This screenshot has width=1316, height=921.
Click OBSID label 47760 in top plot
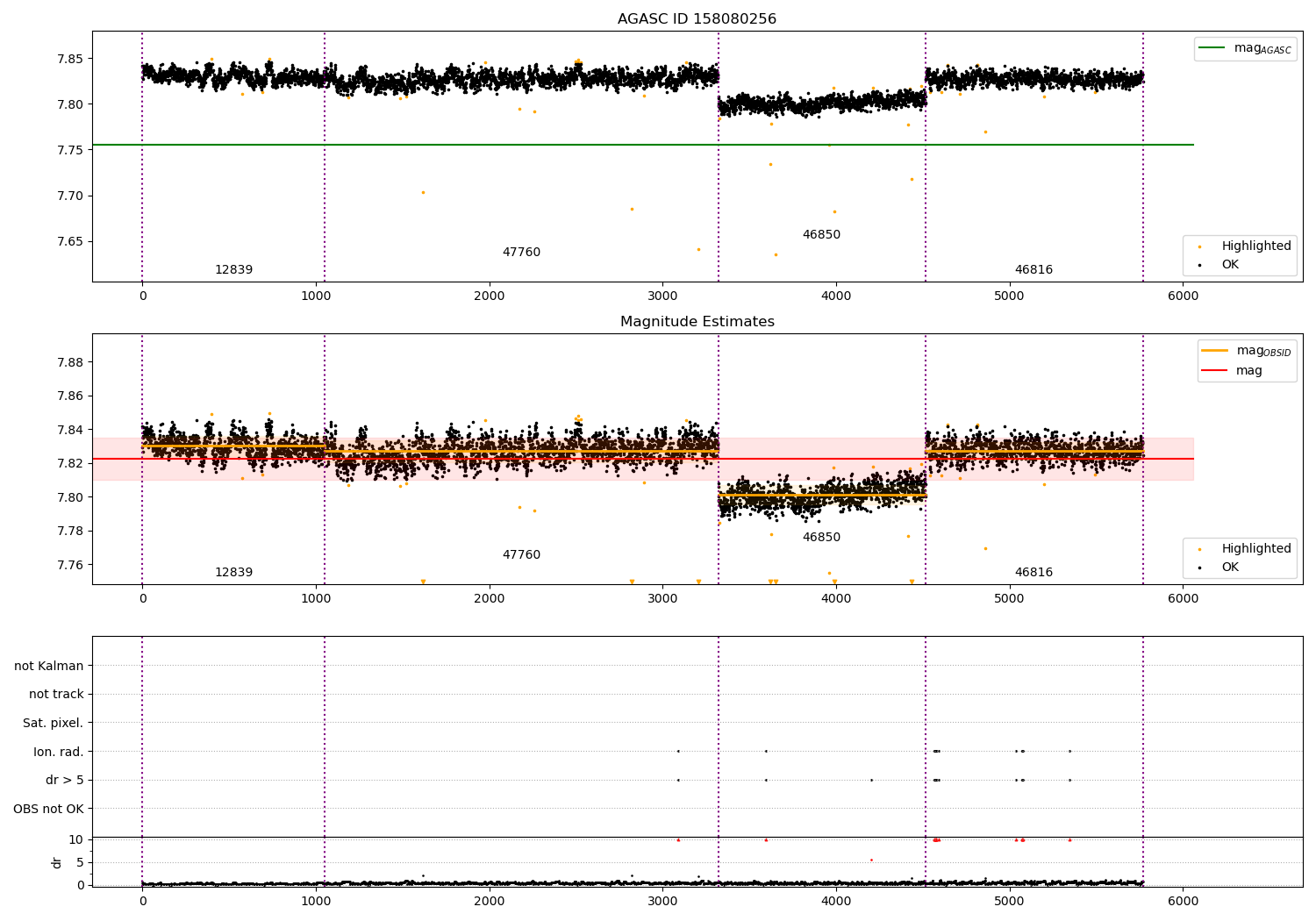coord(521,253)
